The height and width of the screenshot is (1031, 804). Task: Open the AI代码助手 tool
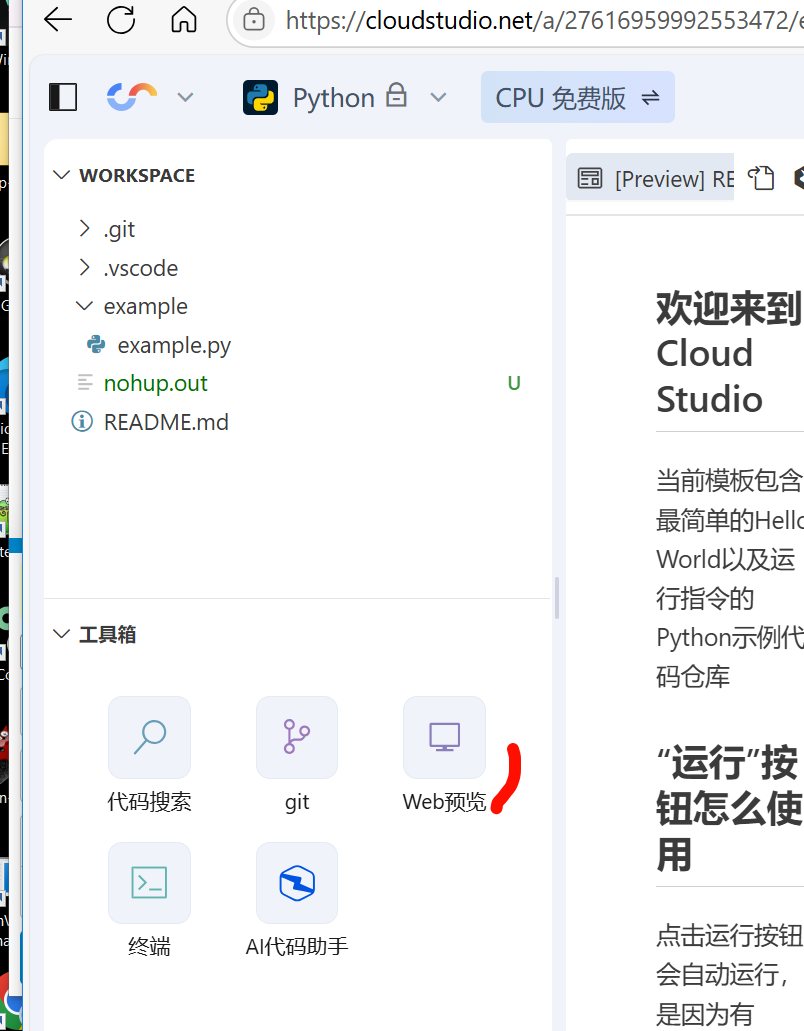[x=297, y=883]
